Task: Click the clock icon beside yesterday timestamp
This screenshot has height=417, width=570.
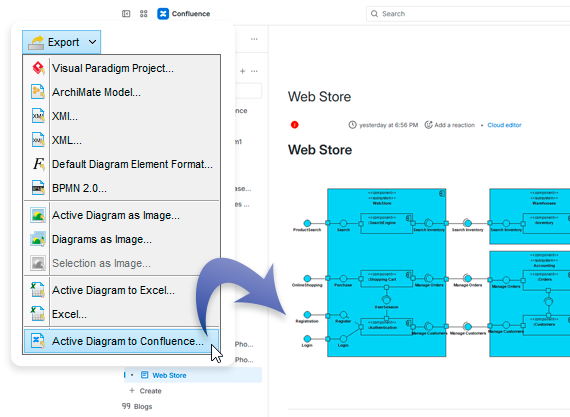Action: (352, 125)
